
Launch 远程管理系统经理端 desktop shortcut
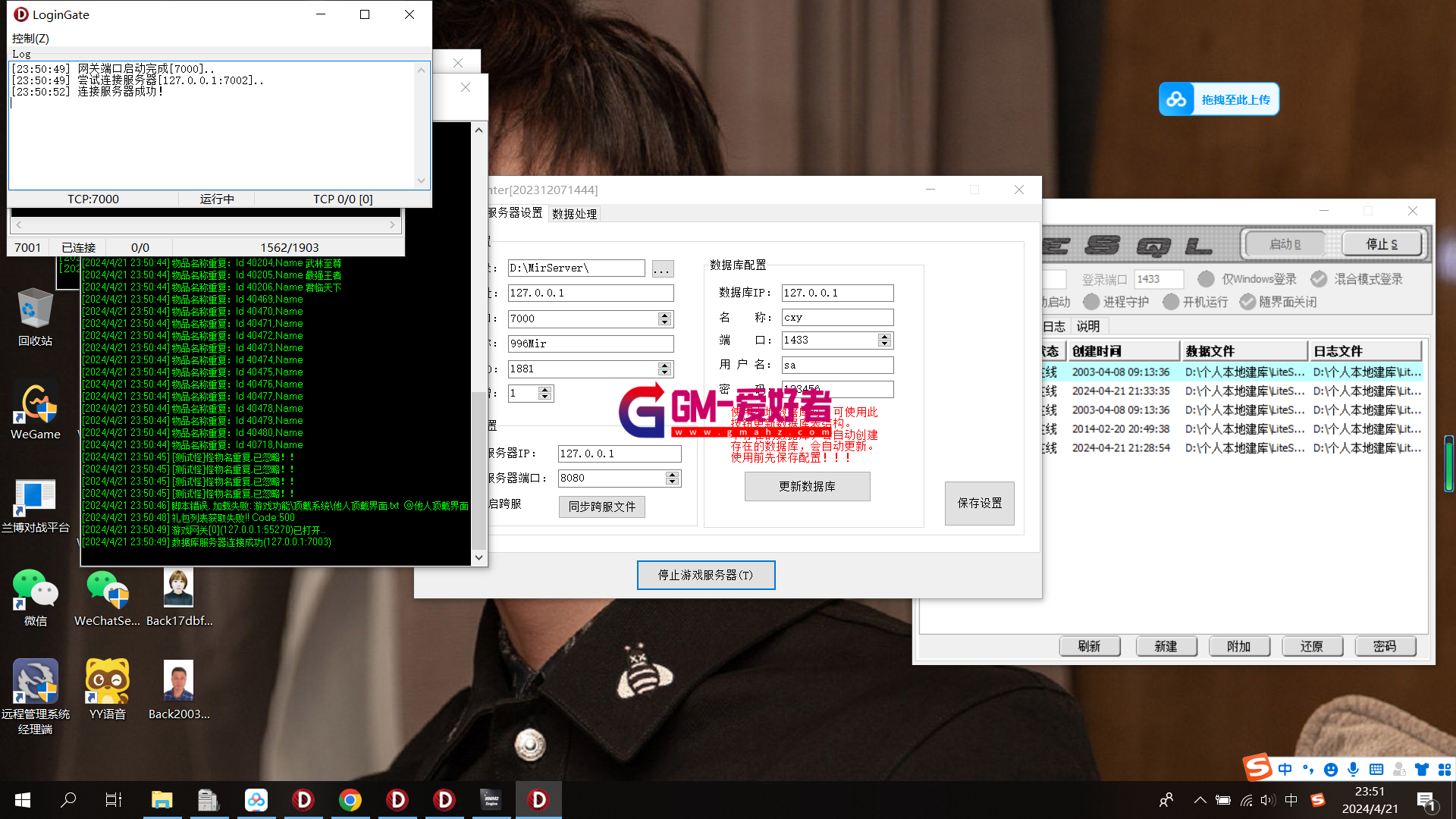(35, 696)
